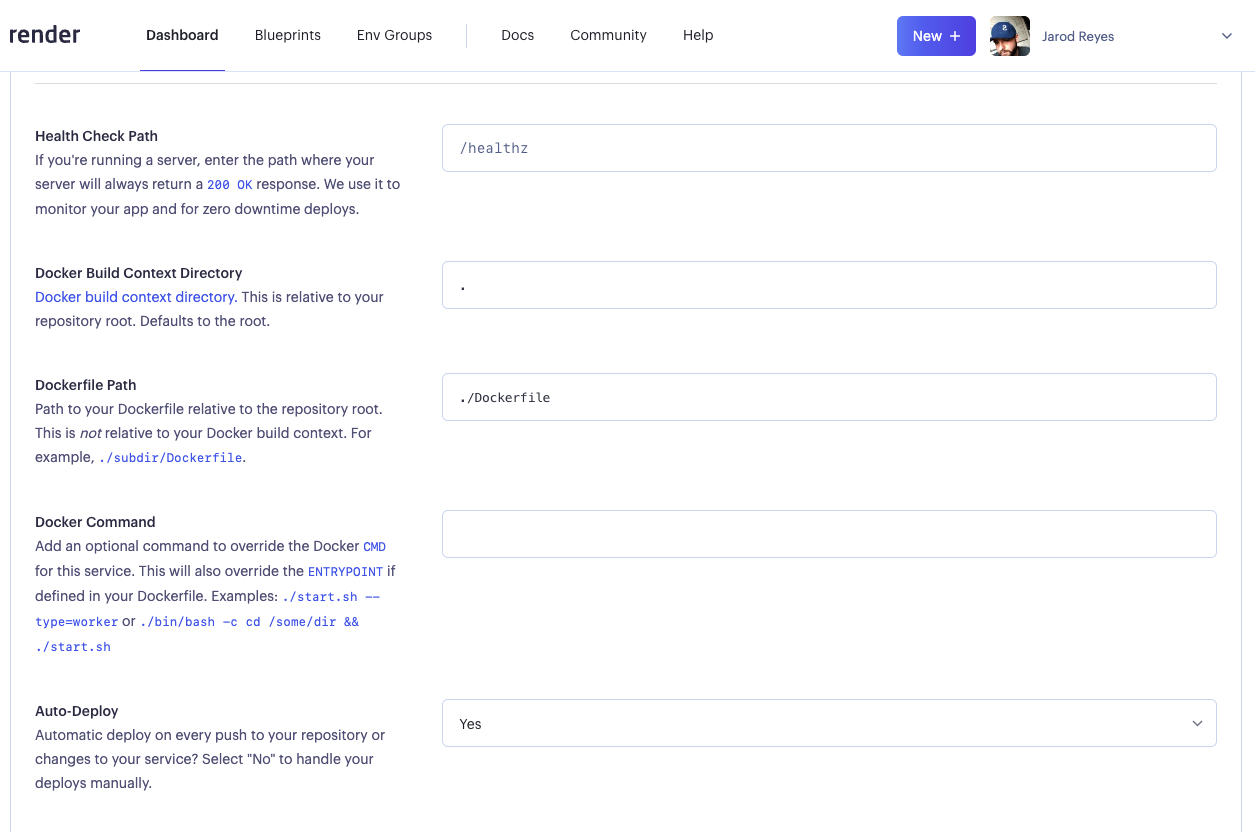Open Jarod Reyes avatar picture

pyautogui.click(x=1010, y=36)
